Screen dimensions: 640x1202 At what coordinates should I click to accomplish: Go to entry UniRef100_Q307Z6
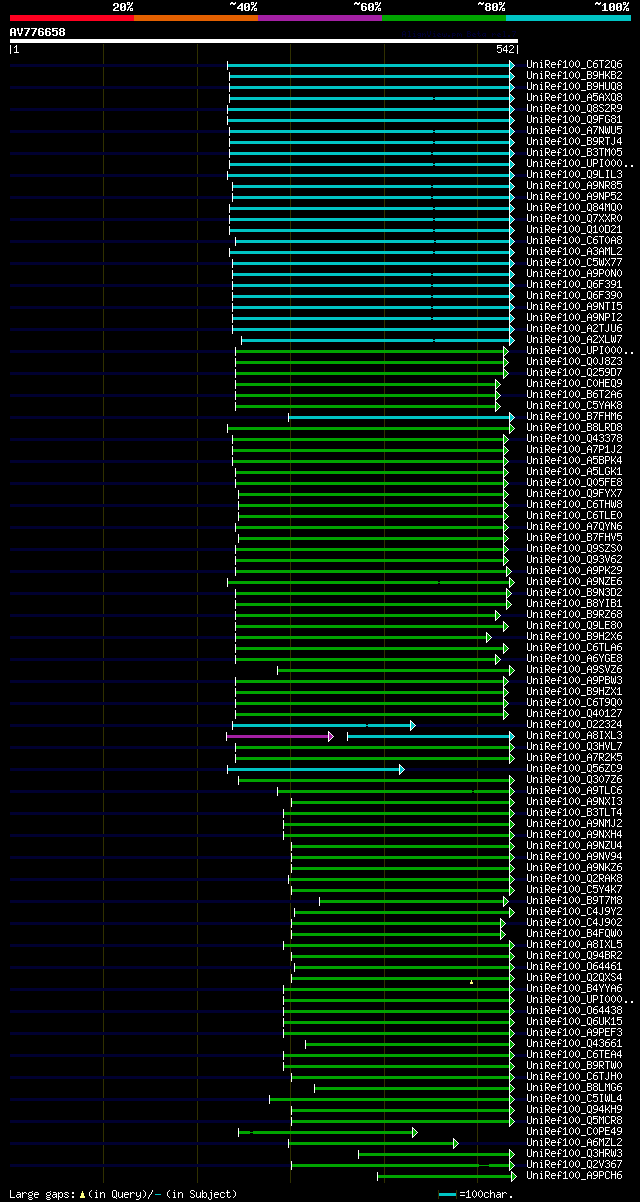575,780
